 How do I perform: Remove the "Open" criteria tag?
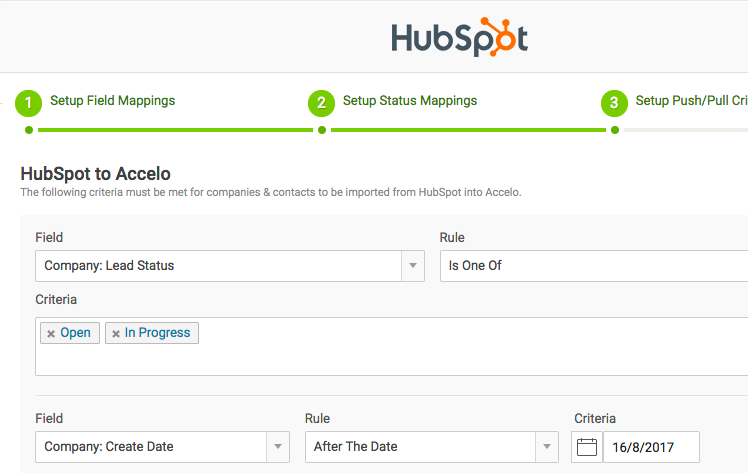51,334
